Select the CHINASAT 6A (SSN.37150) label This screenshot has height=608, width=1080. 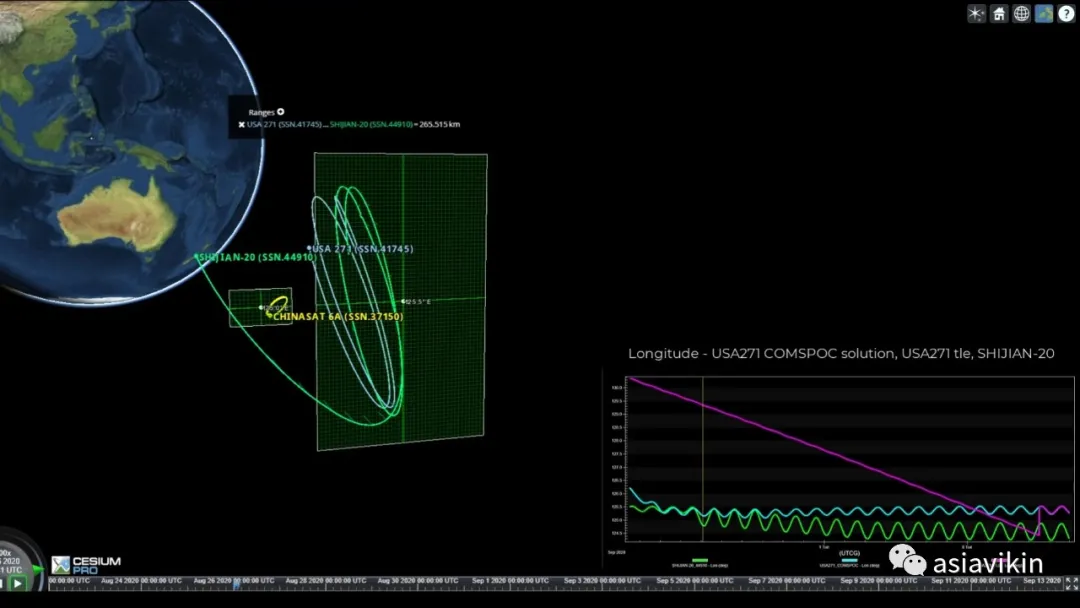point(338,316)
